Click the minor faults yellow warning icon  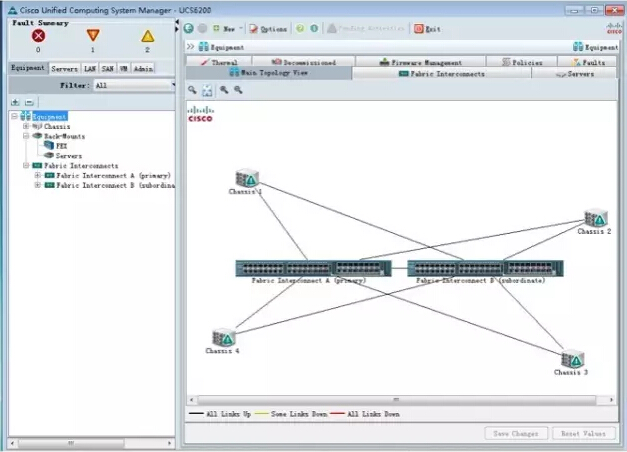(x=147, y=36)
